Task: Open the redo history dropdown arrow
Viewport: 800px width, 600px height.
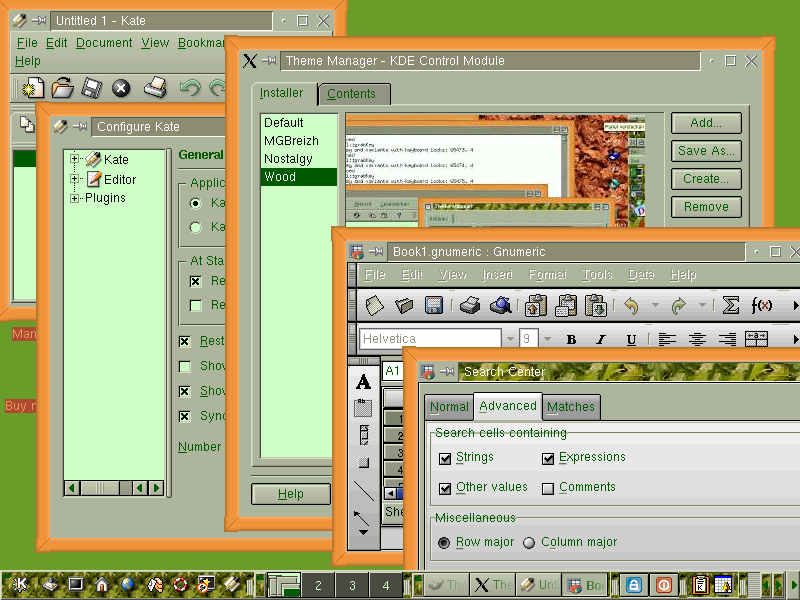Action: [702, 306]
